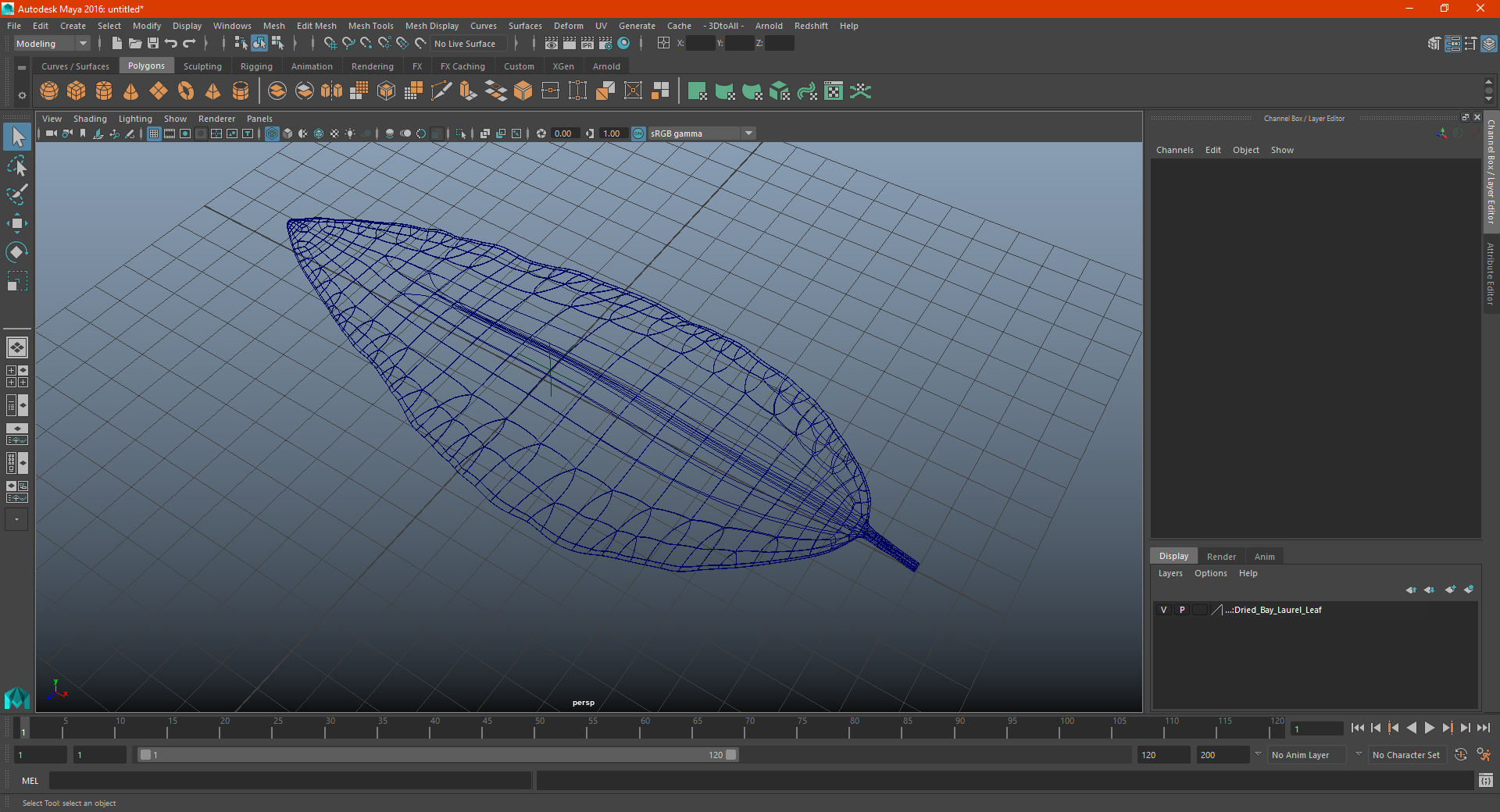Click the playback end time field 120
The image size is (1500, 812).
[1162, 755]
